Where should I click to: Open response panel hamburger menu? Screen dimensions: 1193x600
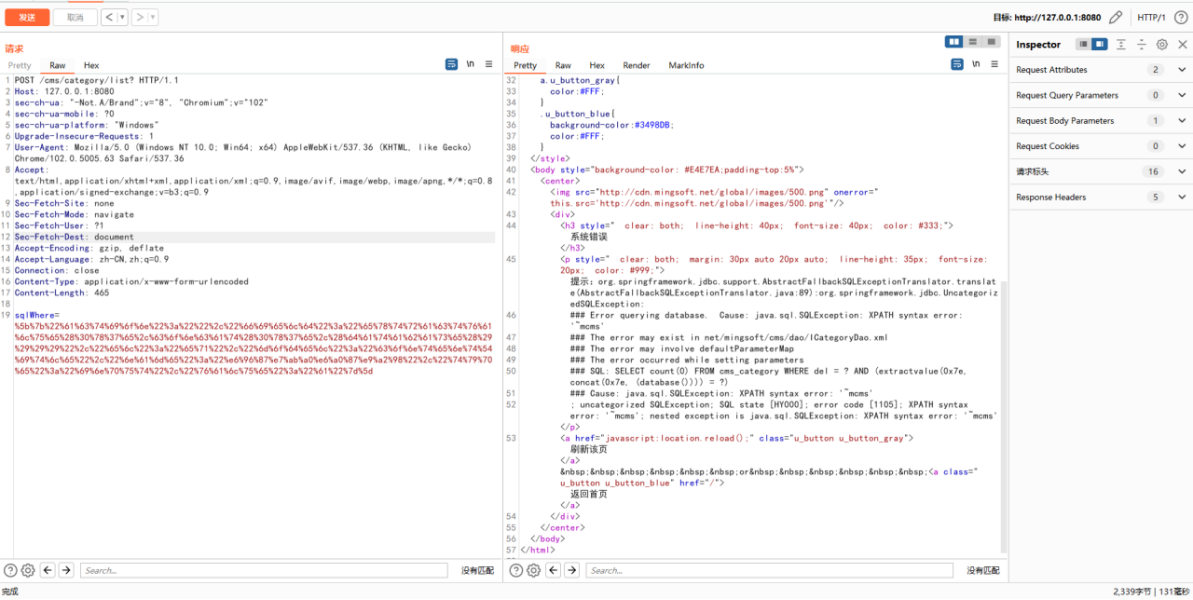(x=995, y=65)
